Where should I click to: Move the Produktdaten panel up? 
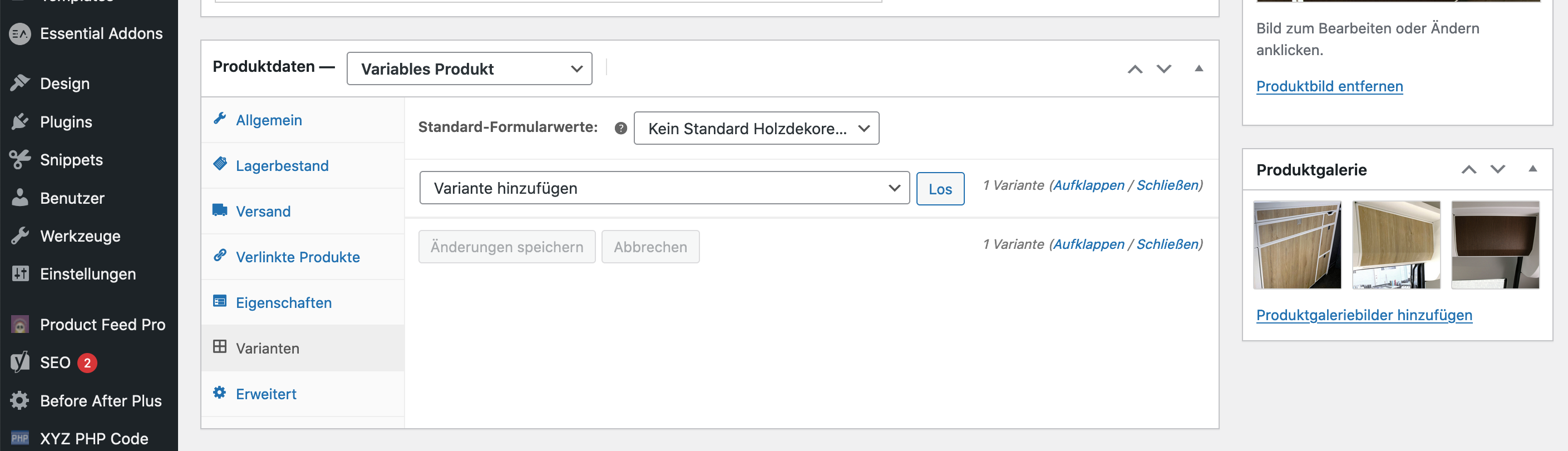(1135, 69)
